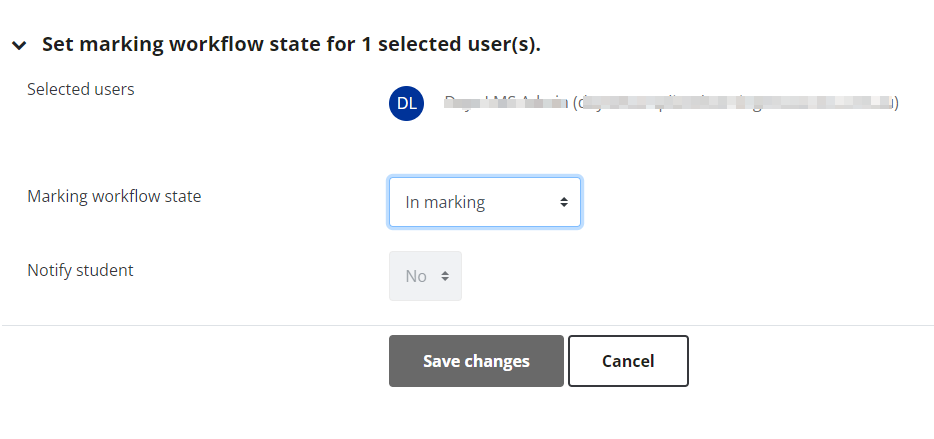Click the 'In marking' selected value text
The height and width of the screenshot is (439, 934).
click(445, 203)
